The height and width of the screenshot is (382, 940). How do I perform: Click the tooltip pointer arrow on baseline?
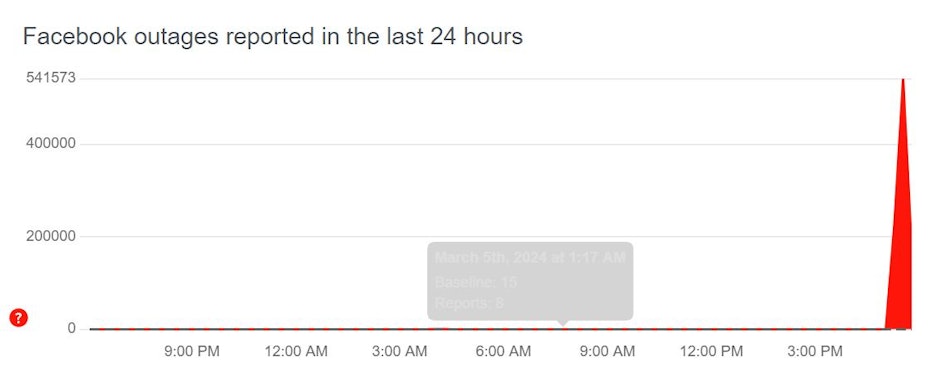[x=562, y=323]
